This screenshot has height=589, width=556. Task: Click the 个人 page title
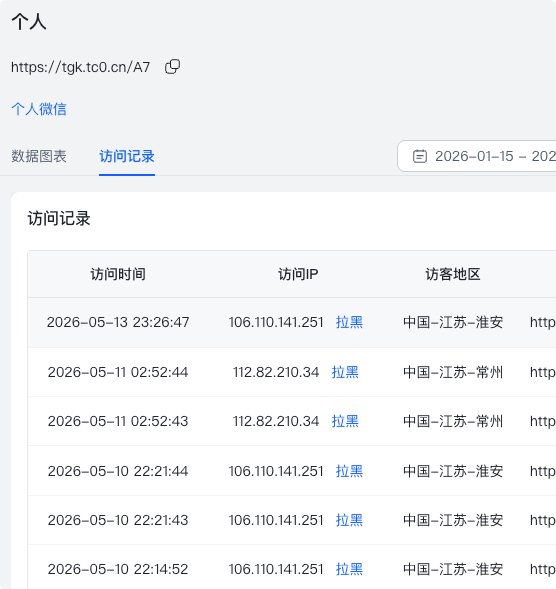click(x=29, y=21)
